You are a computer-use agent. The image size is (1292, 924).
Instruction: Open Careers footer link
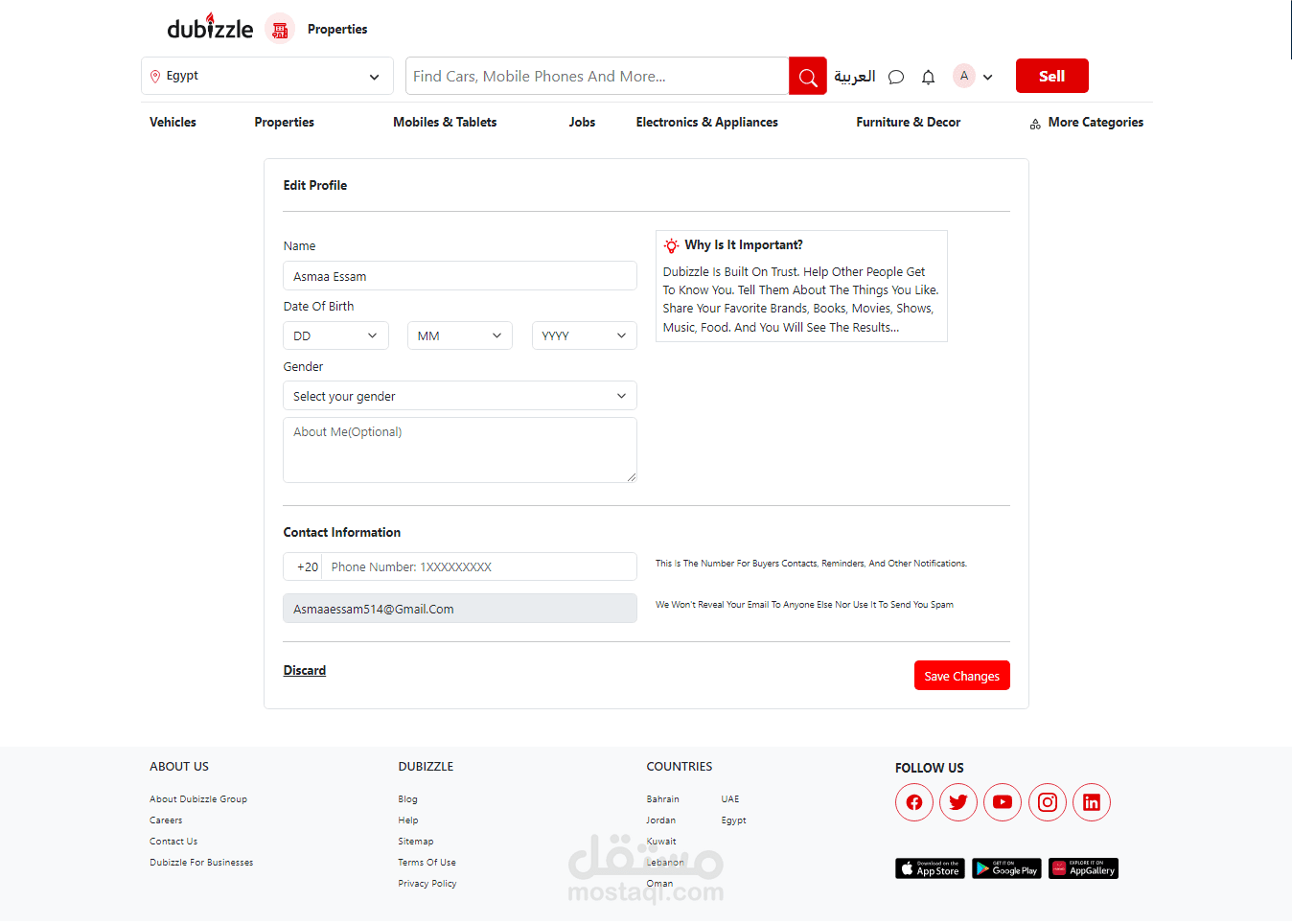tap(166, 820)
